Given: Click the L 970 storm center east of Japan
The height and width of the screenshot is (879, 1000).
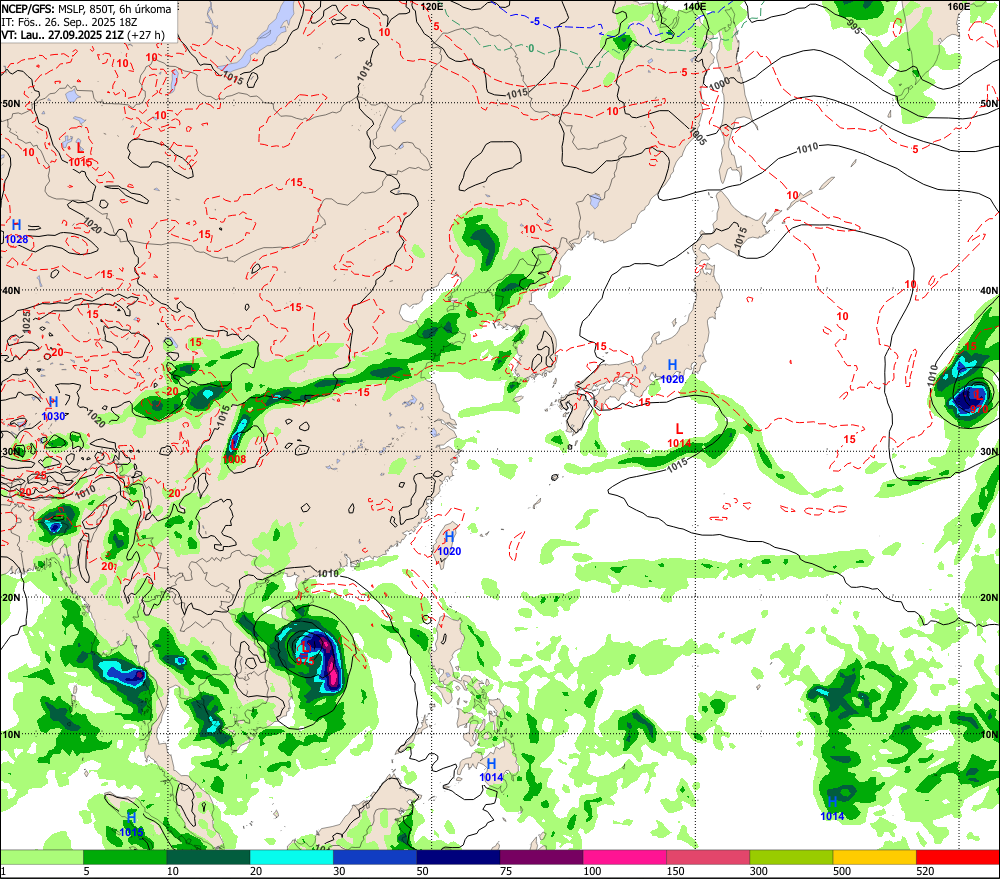Looking at the screenshot, I should coord(978,401).
